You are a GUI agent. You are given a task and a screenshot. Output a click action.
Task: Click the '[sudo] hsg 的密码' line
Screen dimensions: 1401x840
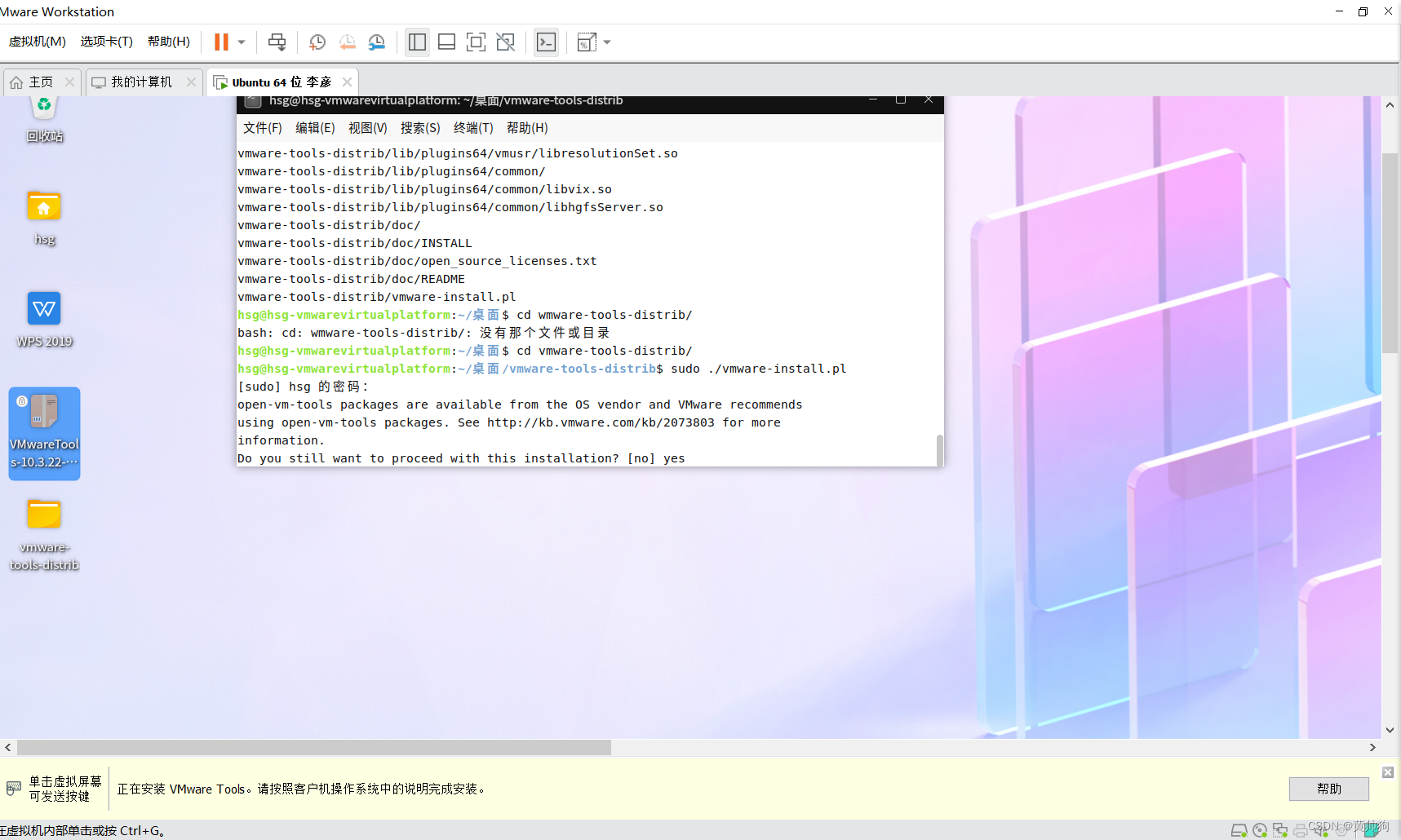click(x=303, y=387)
